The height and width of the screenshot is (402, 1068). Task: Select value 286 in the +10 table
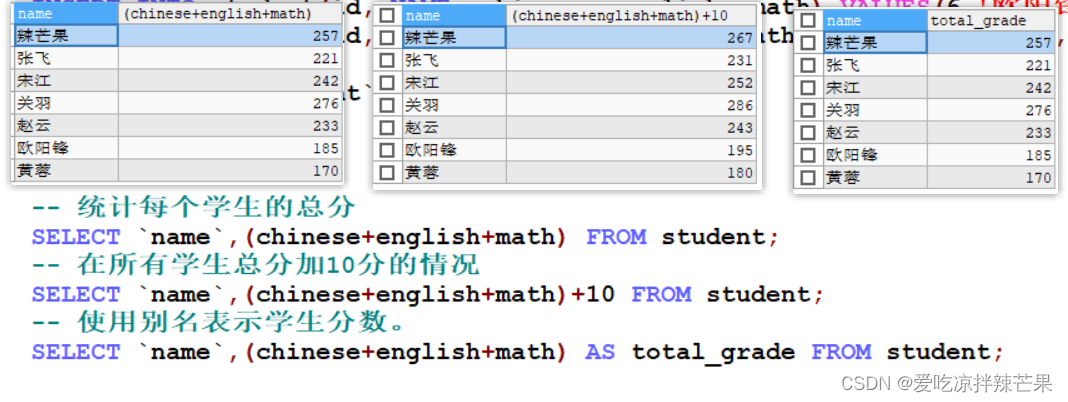[x=631, y=106]
